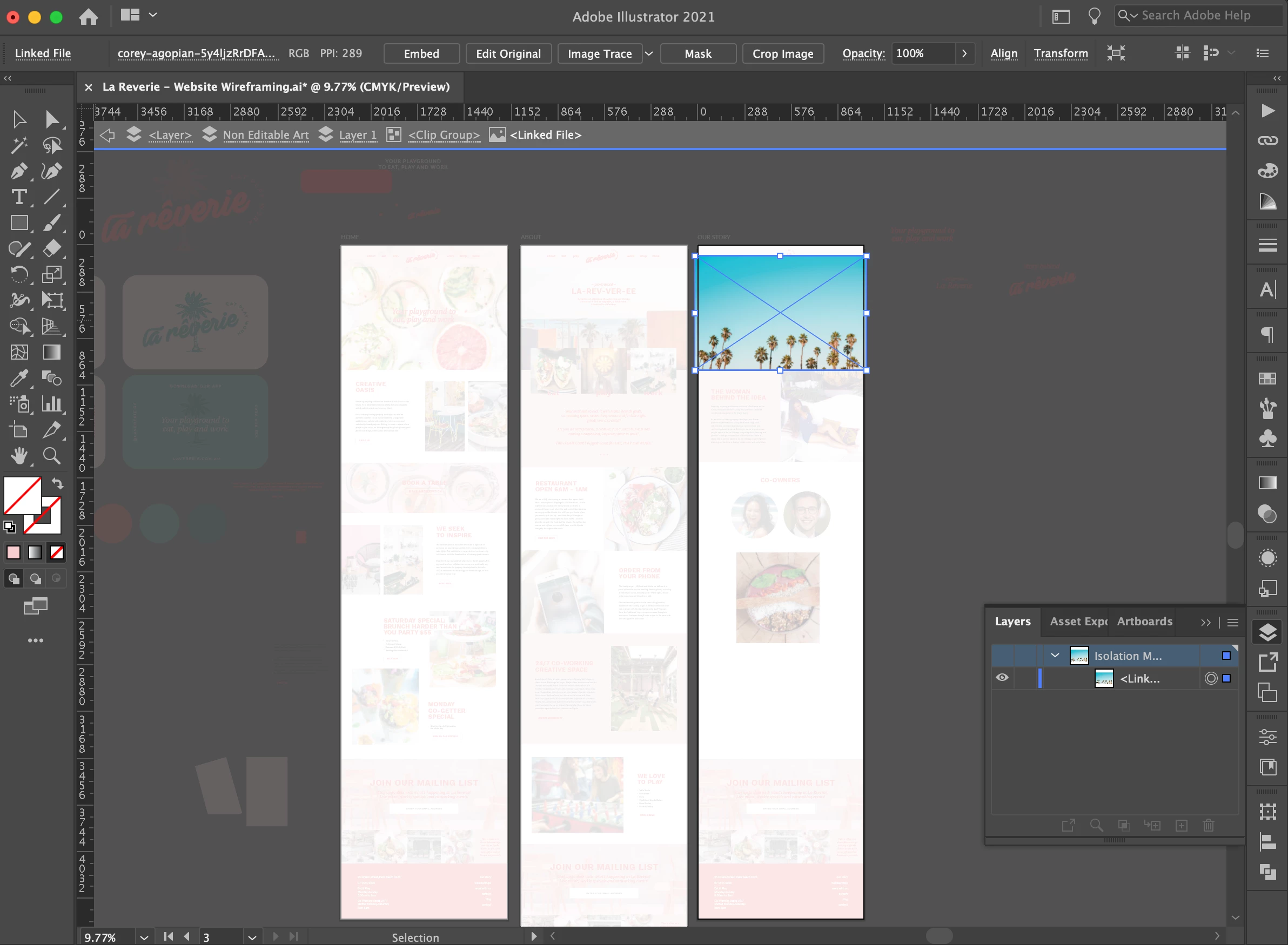1288x945 pixels.
Task: Click the Opacity input field
Action: pos(922,54)
